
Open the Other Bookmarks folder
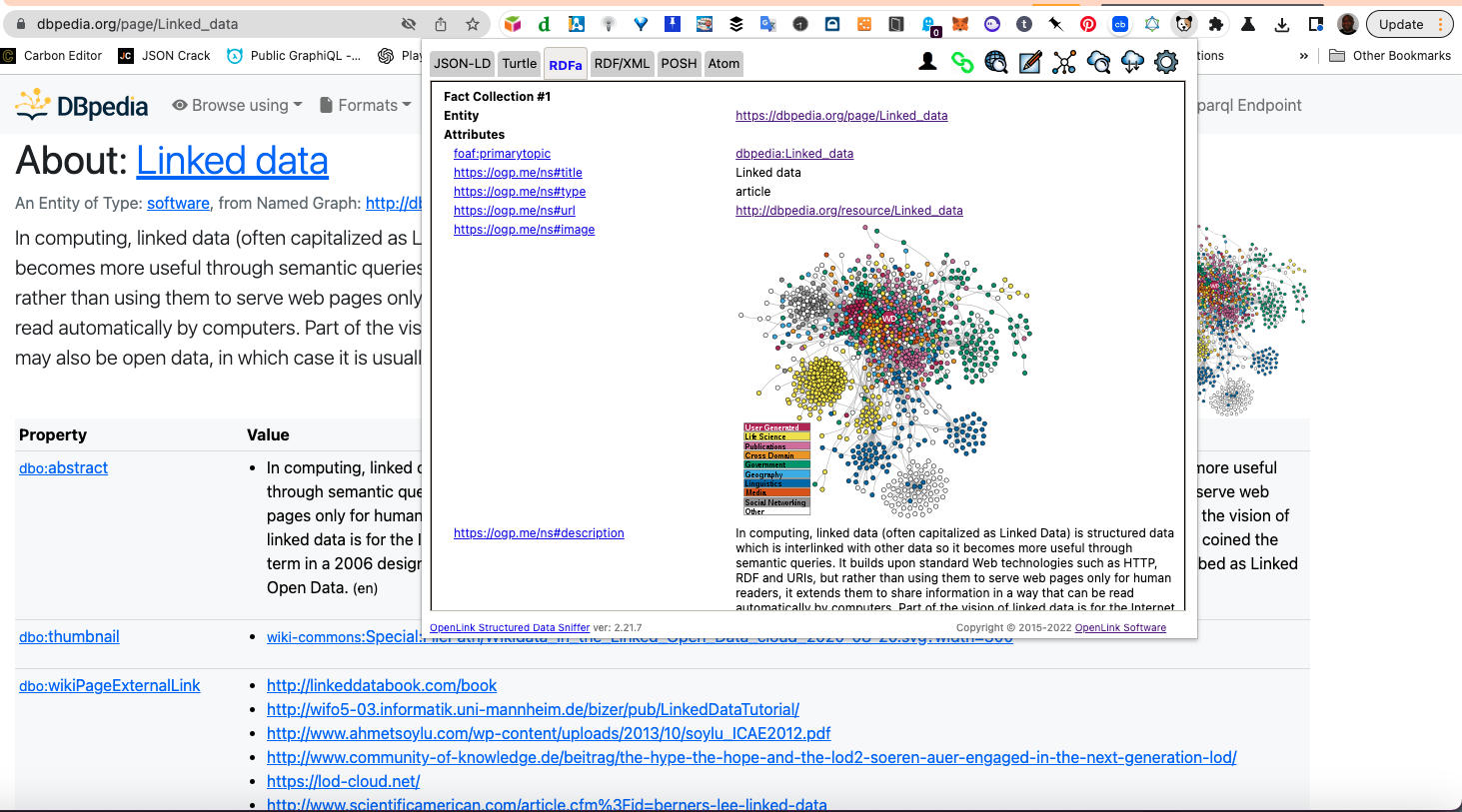pos(1390,56)
